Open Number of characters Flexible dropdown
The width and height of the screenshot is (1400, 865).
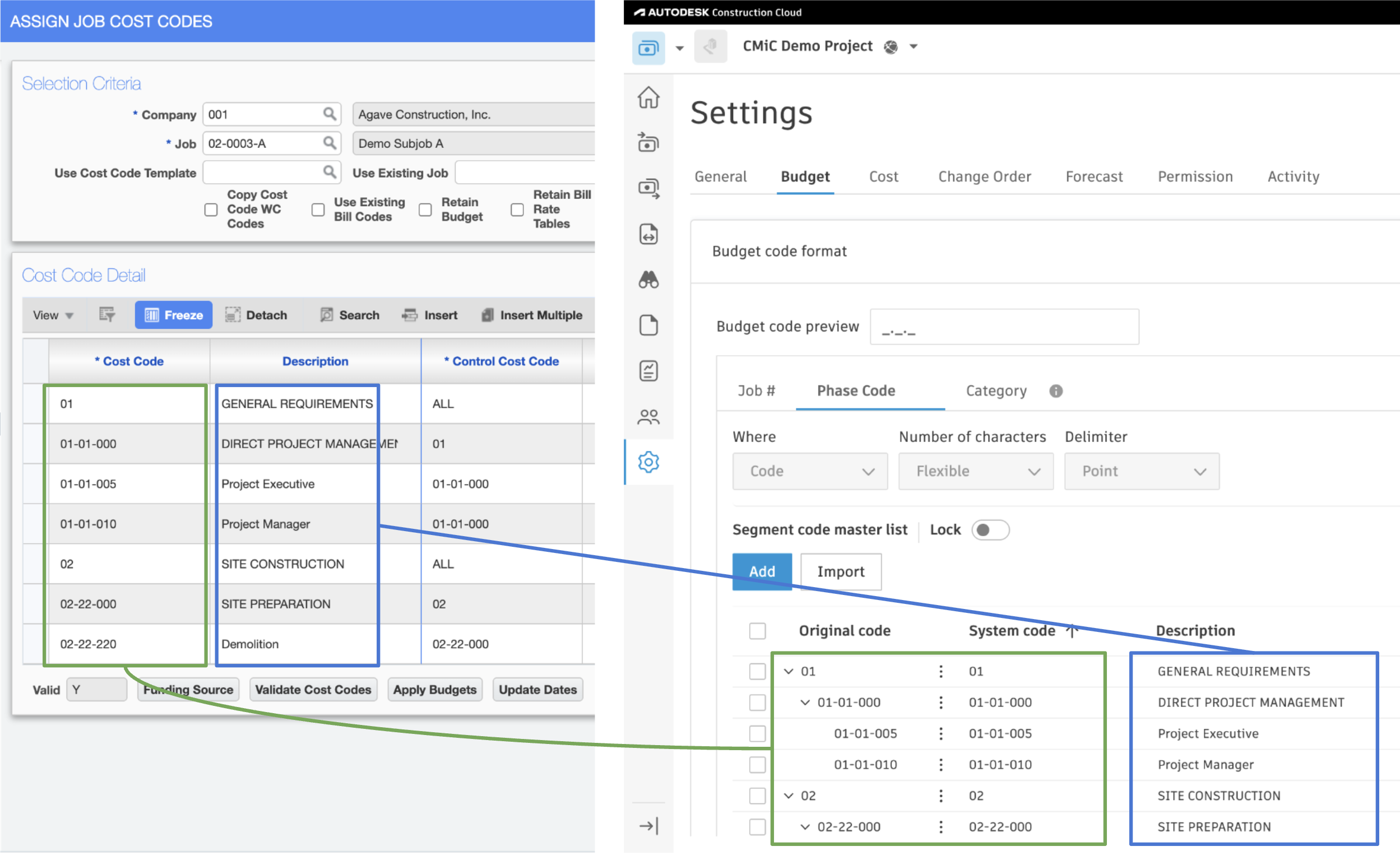976,471
